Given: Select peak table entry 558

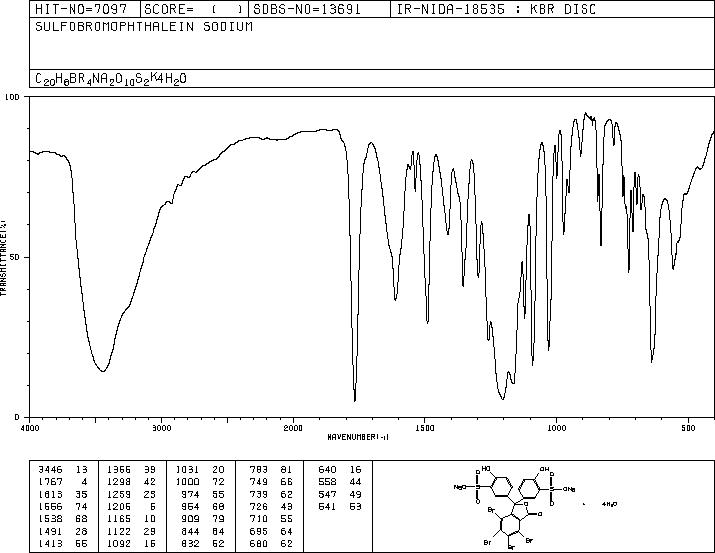Looking at the screenshot, I should (x=340, y=482).
